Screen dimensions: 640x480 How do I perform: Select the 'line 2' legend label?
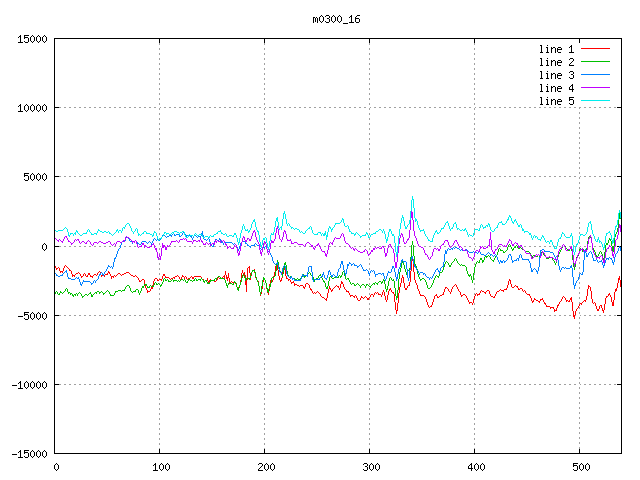pos(556,62)
